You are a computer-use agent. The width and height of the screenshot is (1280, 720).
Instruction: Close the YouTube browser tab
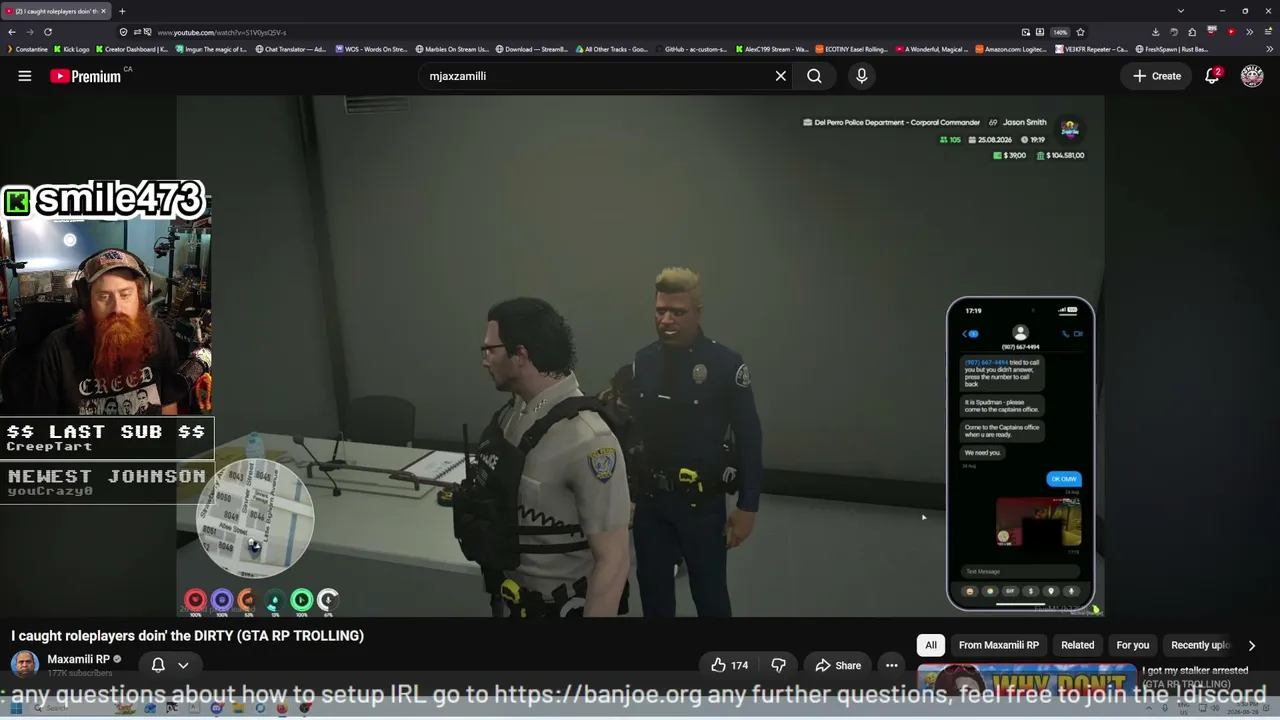(103, 11)
